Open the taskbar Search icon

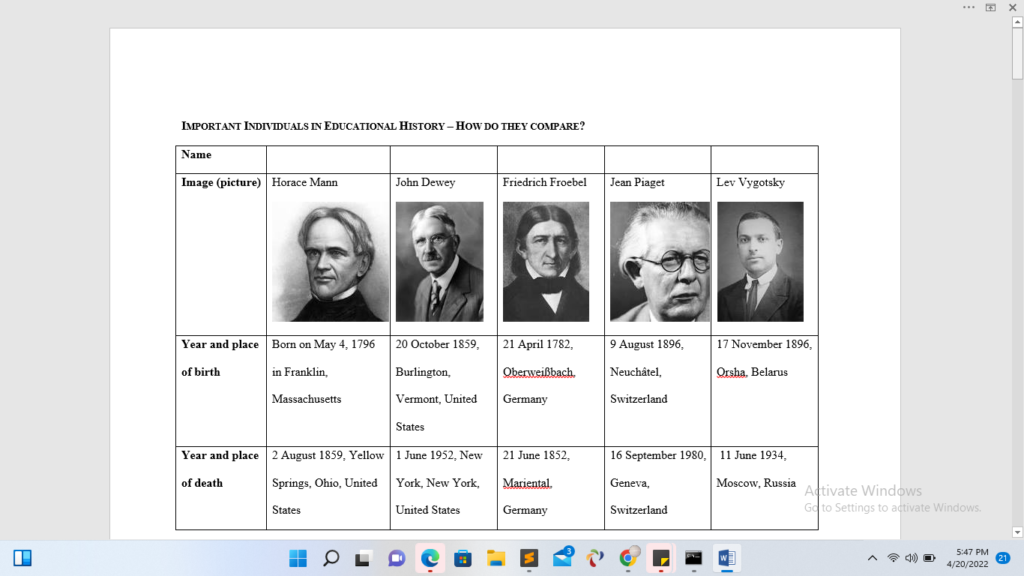(x=331, y=558)
